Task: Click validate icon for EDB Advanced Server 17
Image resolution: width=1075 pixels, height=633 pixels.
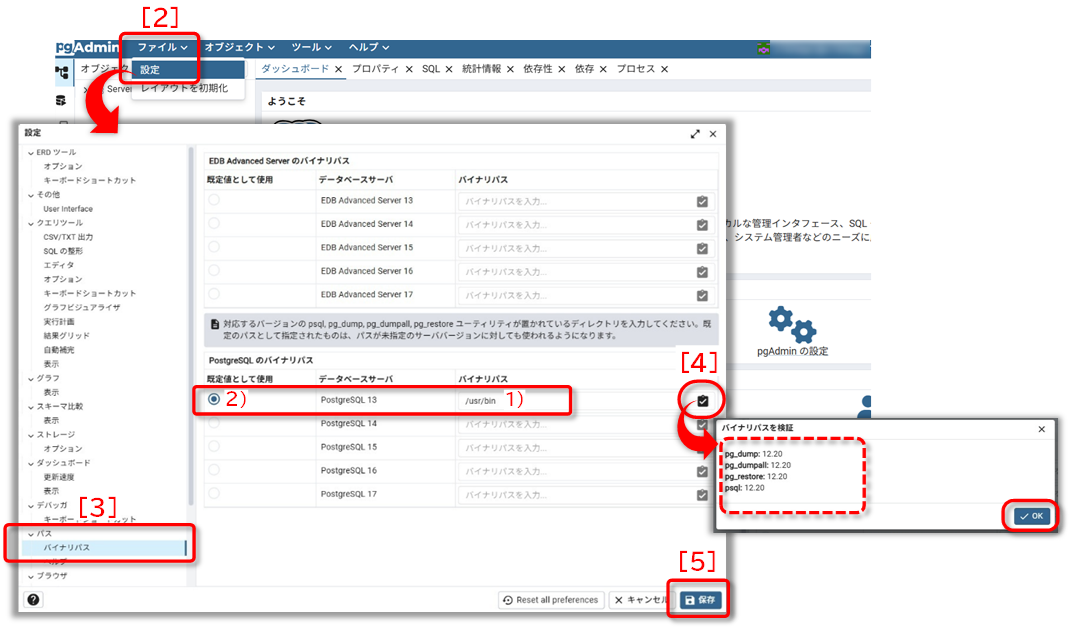Action: (702, 295)
